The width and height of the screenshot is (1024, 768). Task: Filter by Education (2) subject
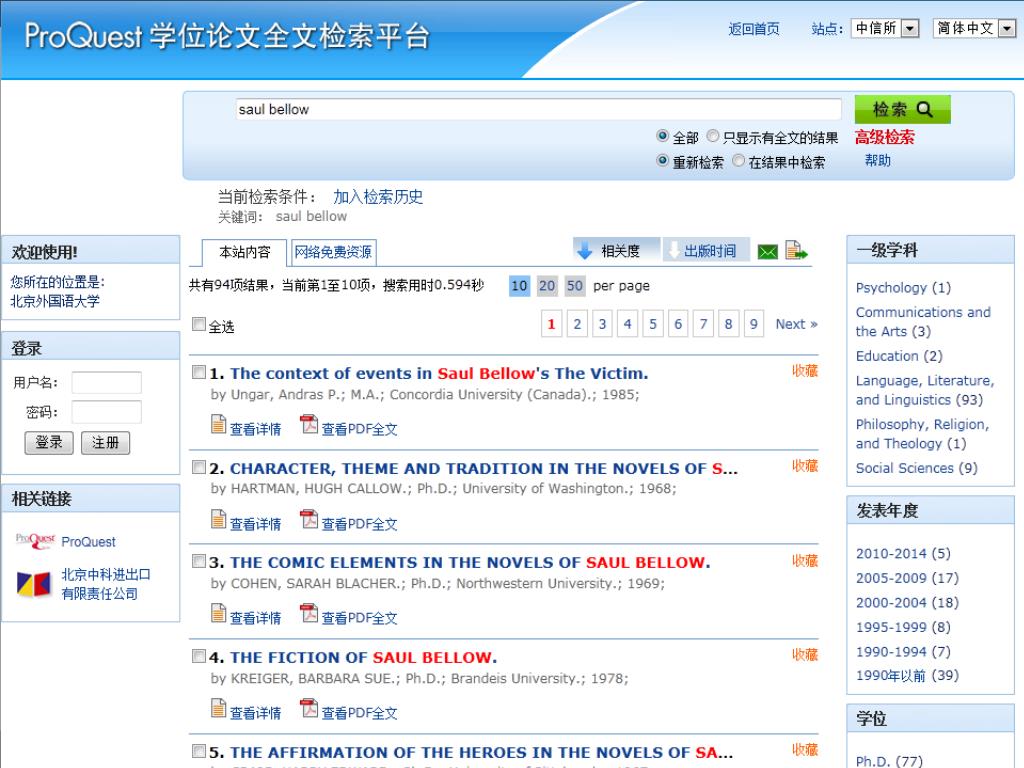pyautogui.click(x=899, y=356)
